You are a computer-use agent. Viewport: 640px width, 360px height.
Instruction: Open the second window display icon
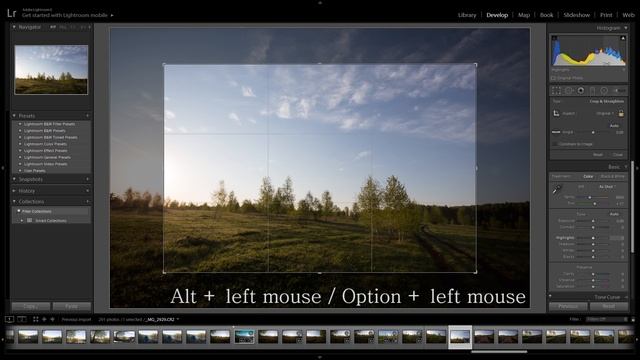click(22, 319)
